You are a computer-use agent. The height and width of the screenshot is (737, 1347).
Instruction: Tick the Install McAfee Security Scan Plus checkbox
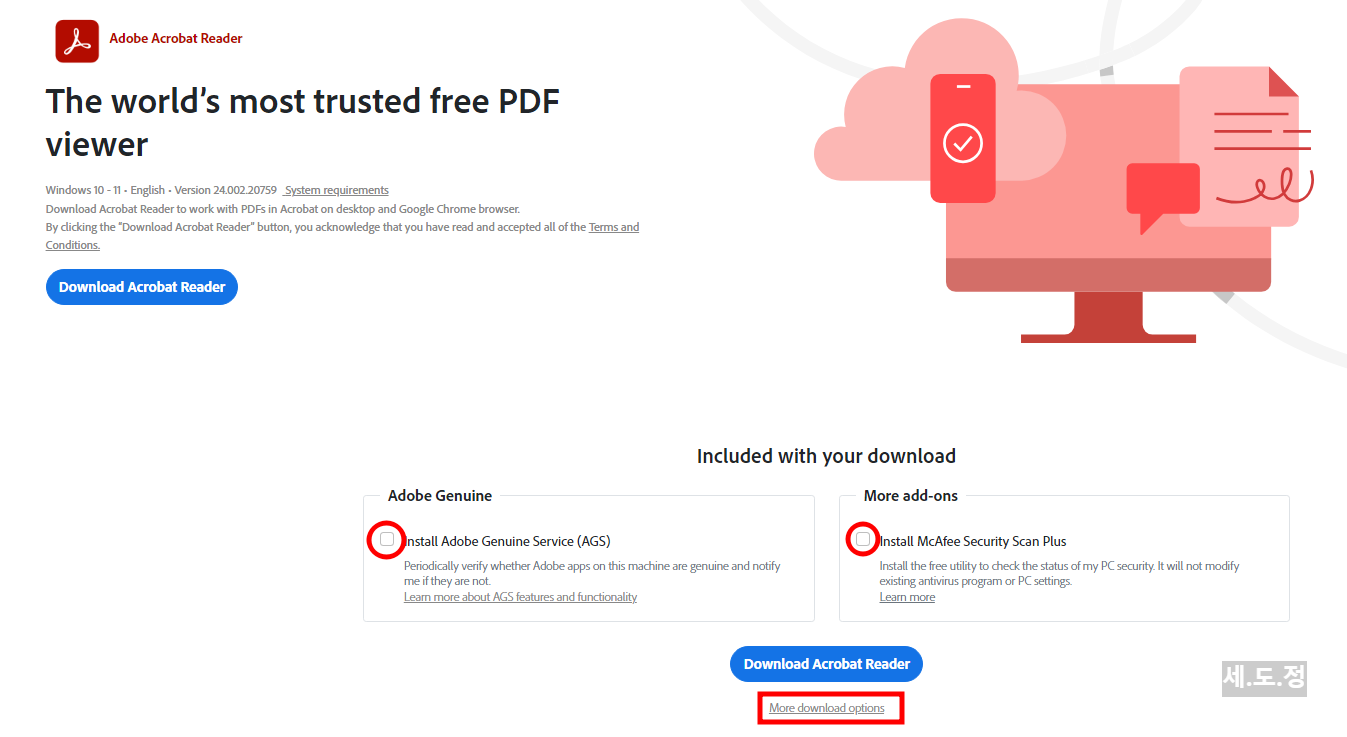pos(863,540)
